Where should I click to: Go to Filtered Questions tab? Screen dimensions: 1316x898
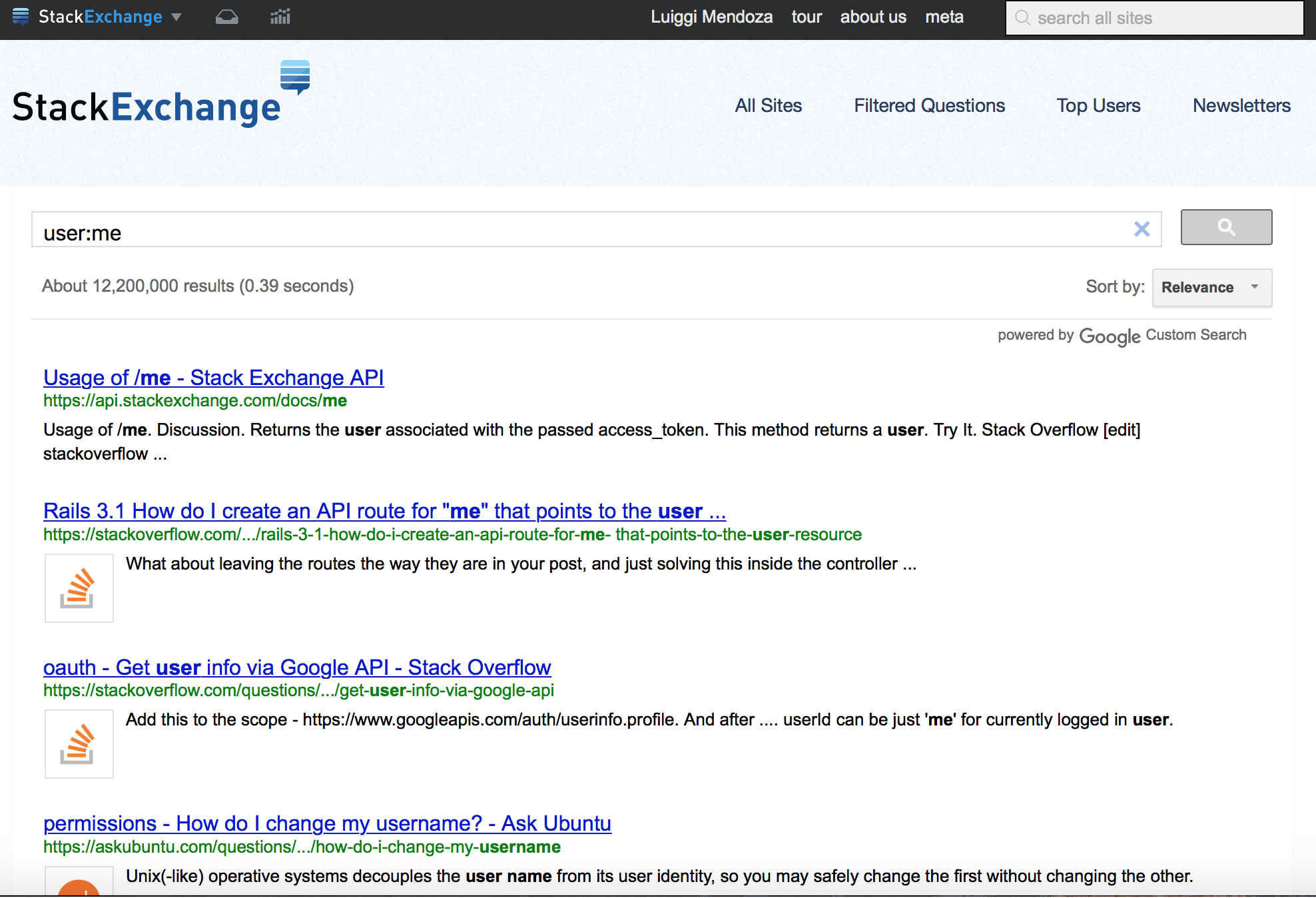[929, 106]
